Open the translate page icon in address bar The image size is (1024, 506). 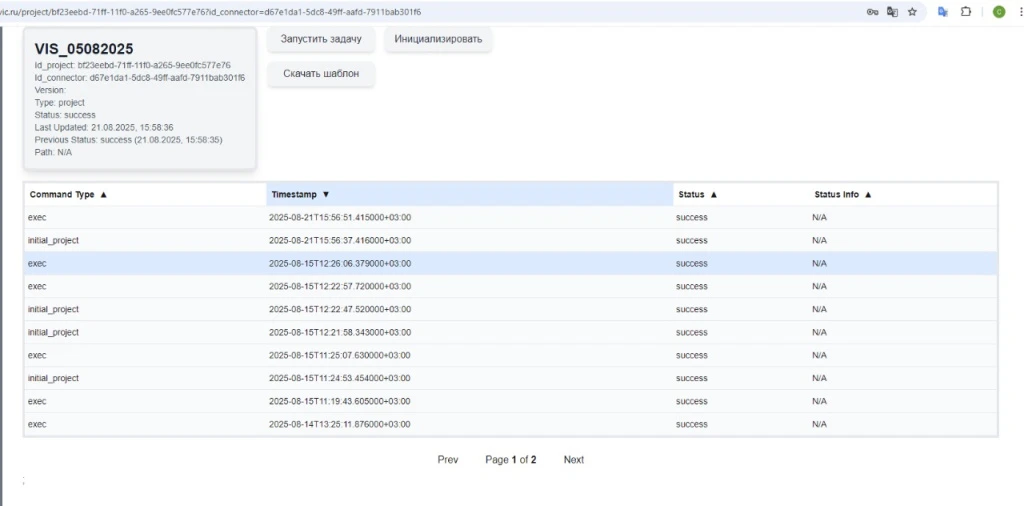pyautogui.click(x=892, y=12)
